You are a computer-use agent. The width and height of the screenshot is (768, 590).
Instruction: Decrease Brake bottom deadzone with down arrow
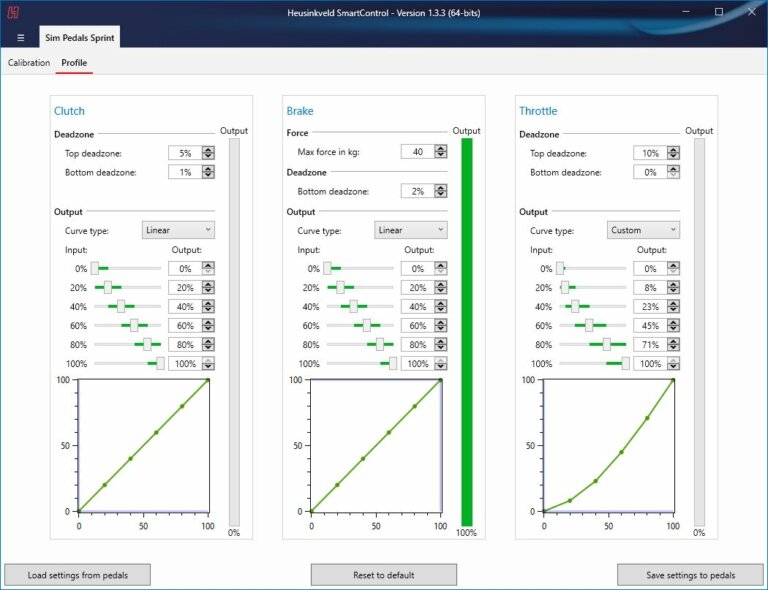(x=440, y=194)
